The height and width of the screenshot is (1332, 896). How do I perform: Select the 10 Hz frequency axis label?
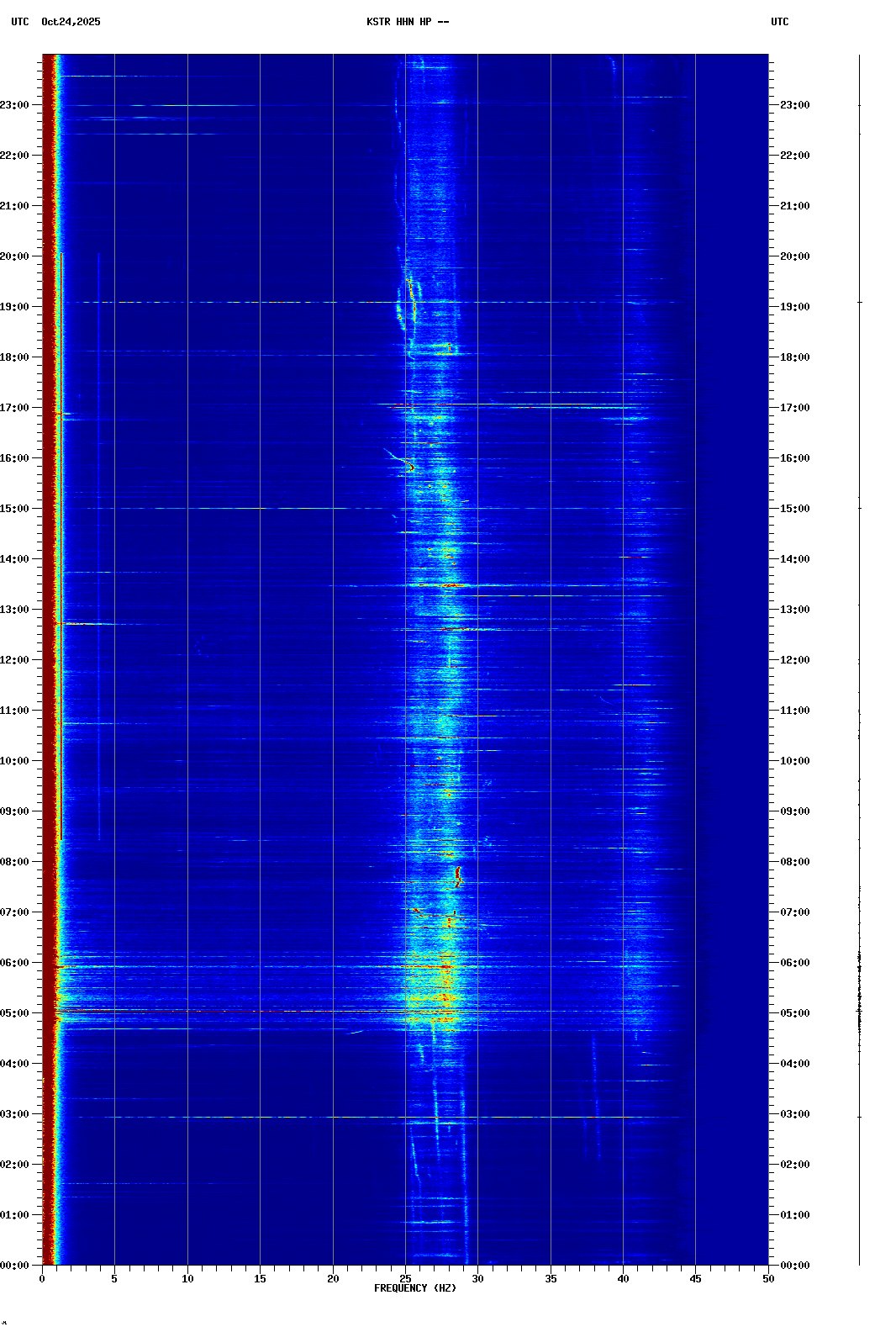187,1279
